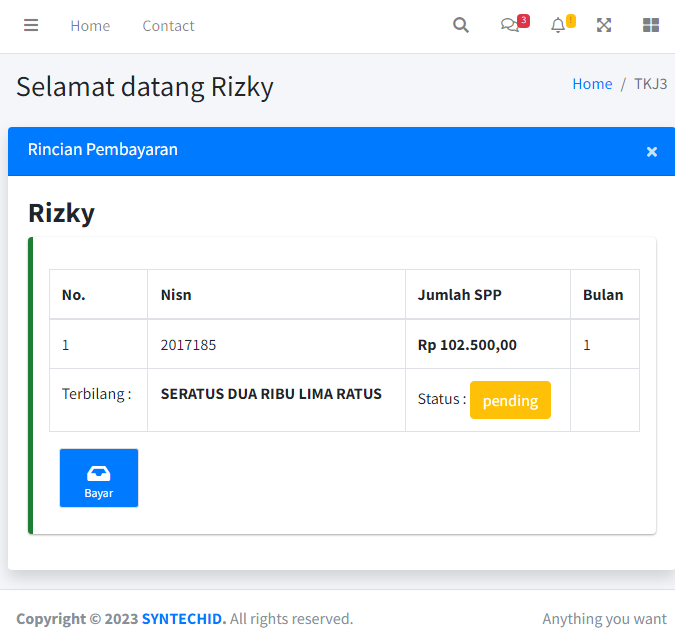The image size is (675, 644).
Task: Select the Nisn column header
Action: [x=176, y=295]
